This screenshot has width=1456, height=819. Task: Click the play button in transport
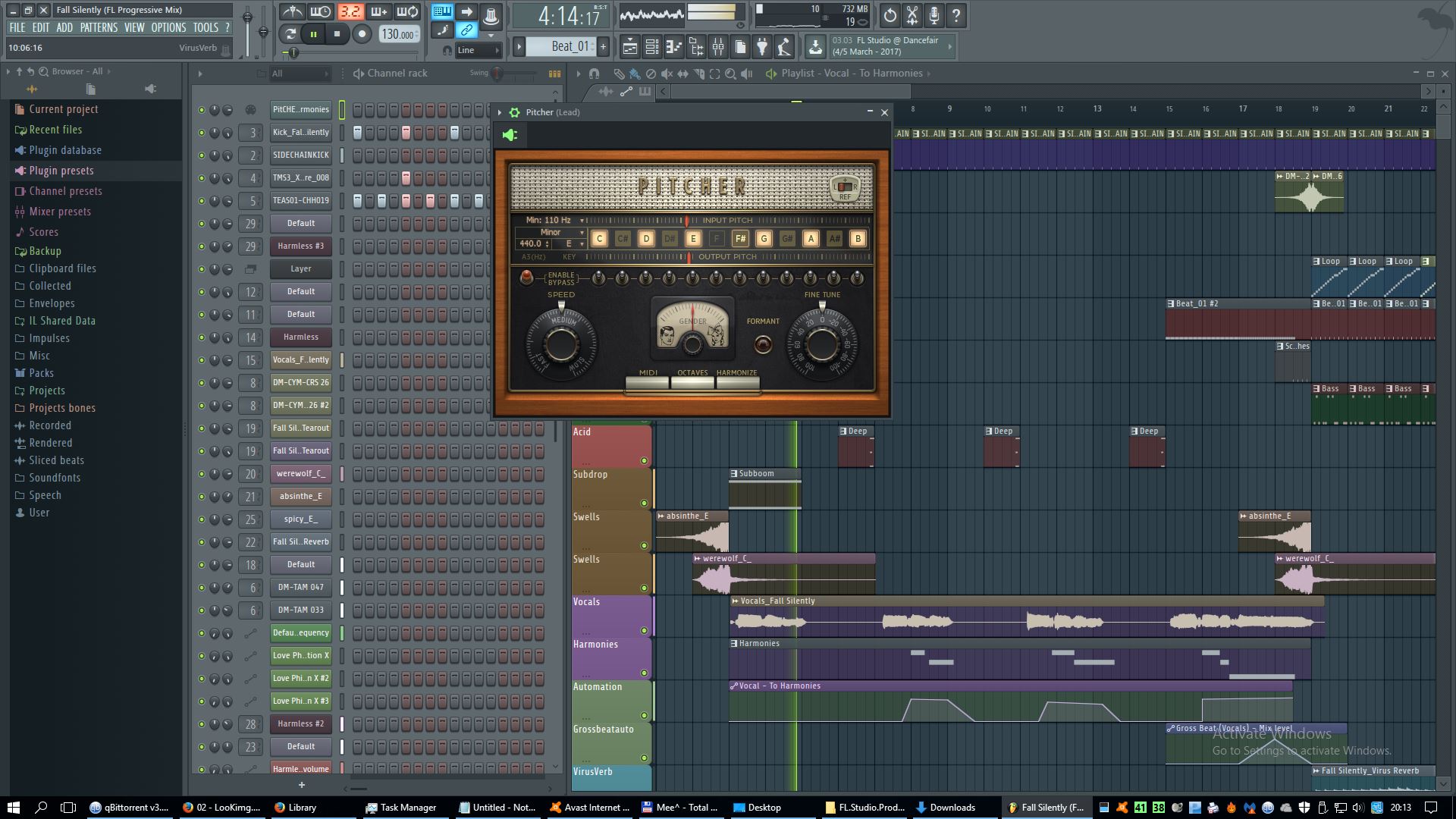click(x=314, y=34)
